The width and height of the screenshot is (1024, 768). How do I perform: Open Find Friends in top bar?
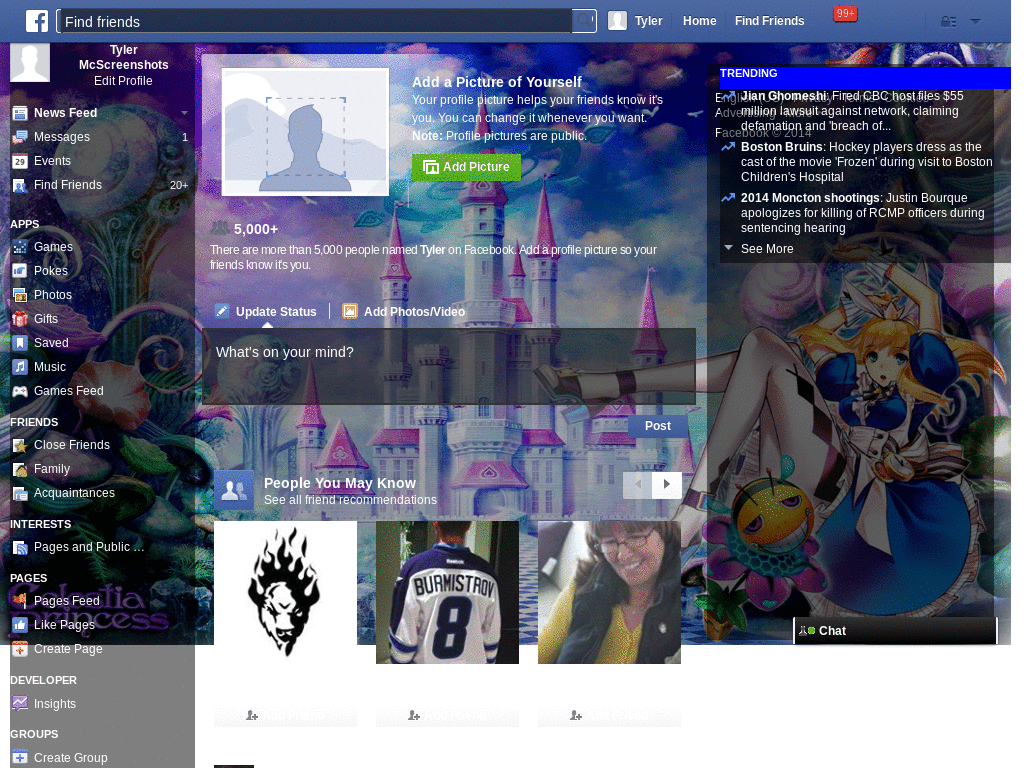coord(769,21)
